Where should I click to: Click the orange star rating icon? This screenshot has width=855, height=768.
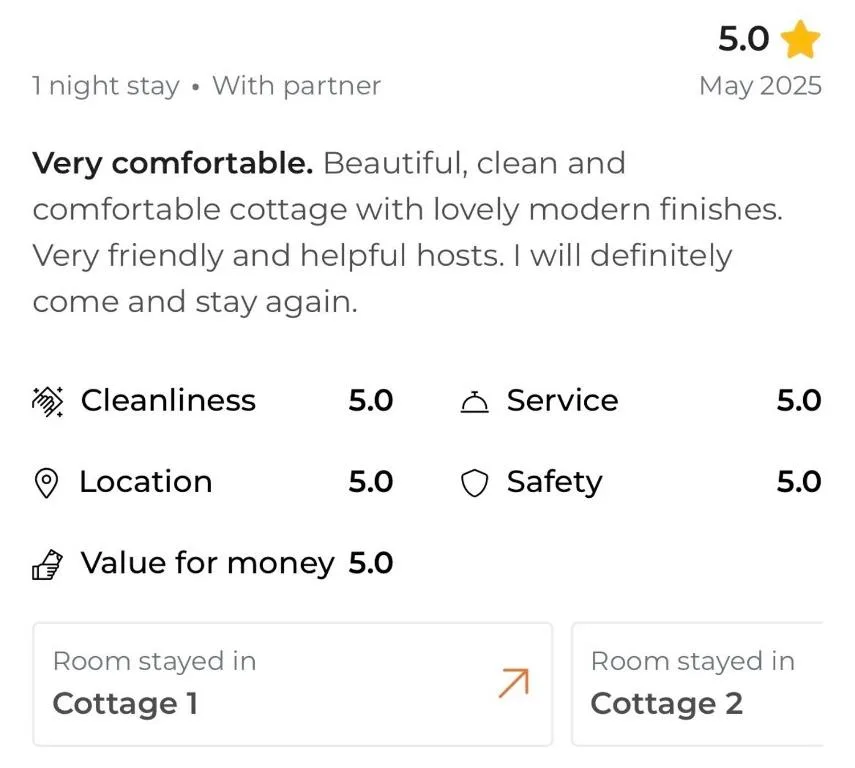click(799, 40)
